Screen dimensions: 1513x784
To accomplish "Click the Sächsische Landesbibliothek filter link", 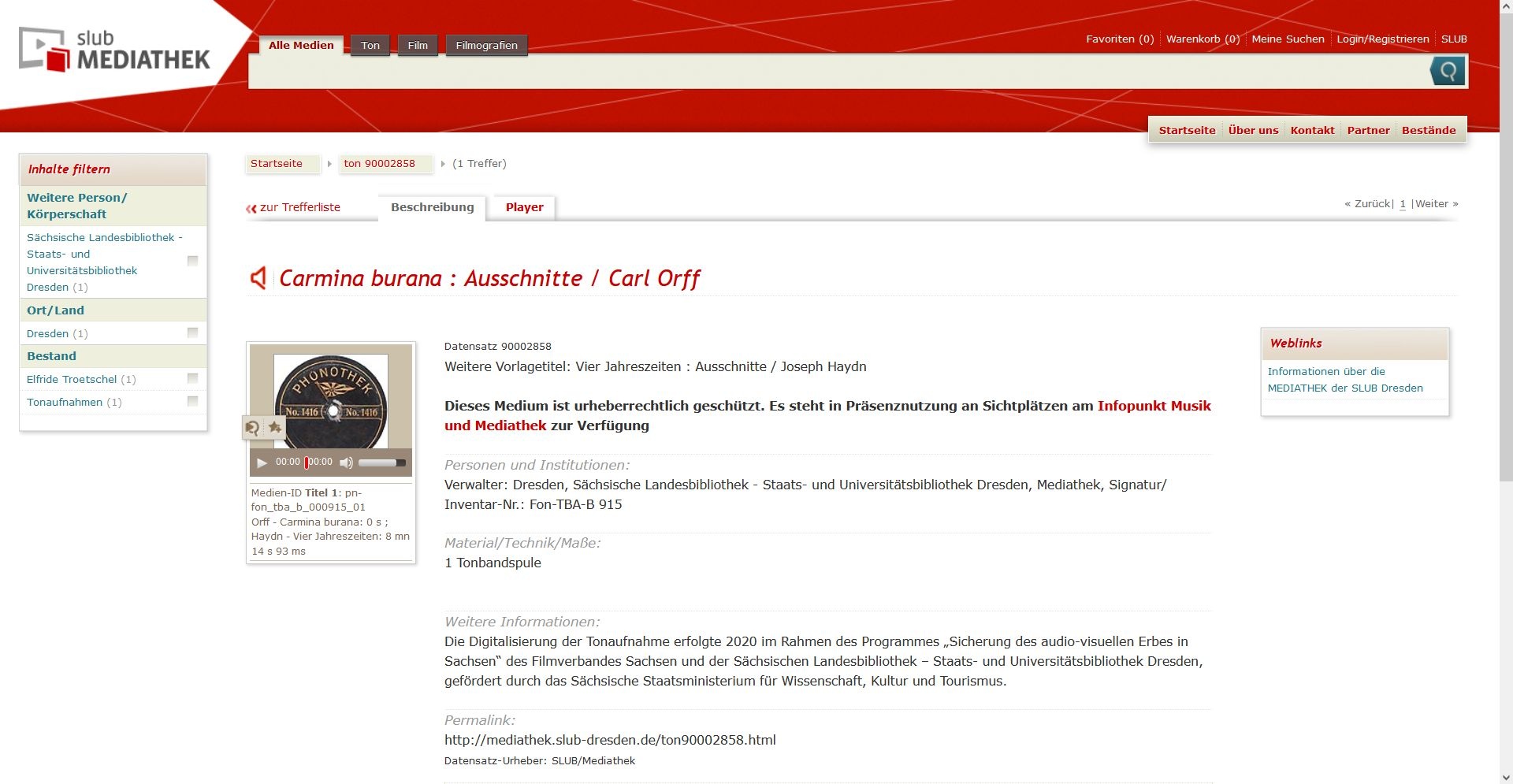I will click(x=104, y=262).
